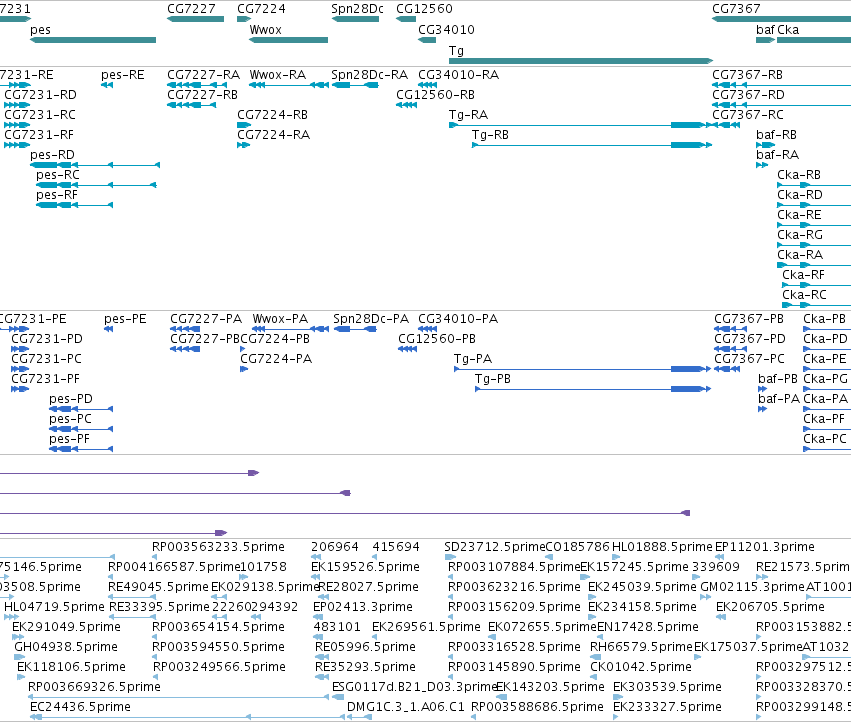Select transcript Tg-RA
Screen dimensions: 851x722
(581, 125)
